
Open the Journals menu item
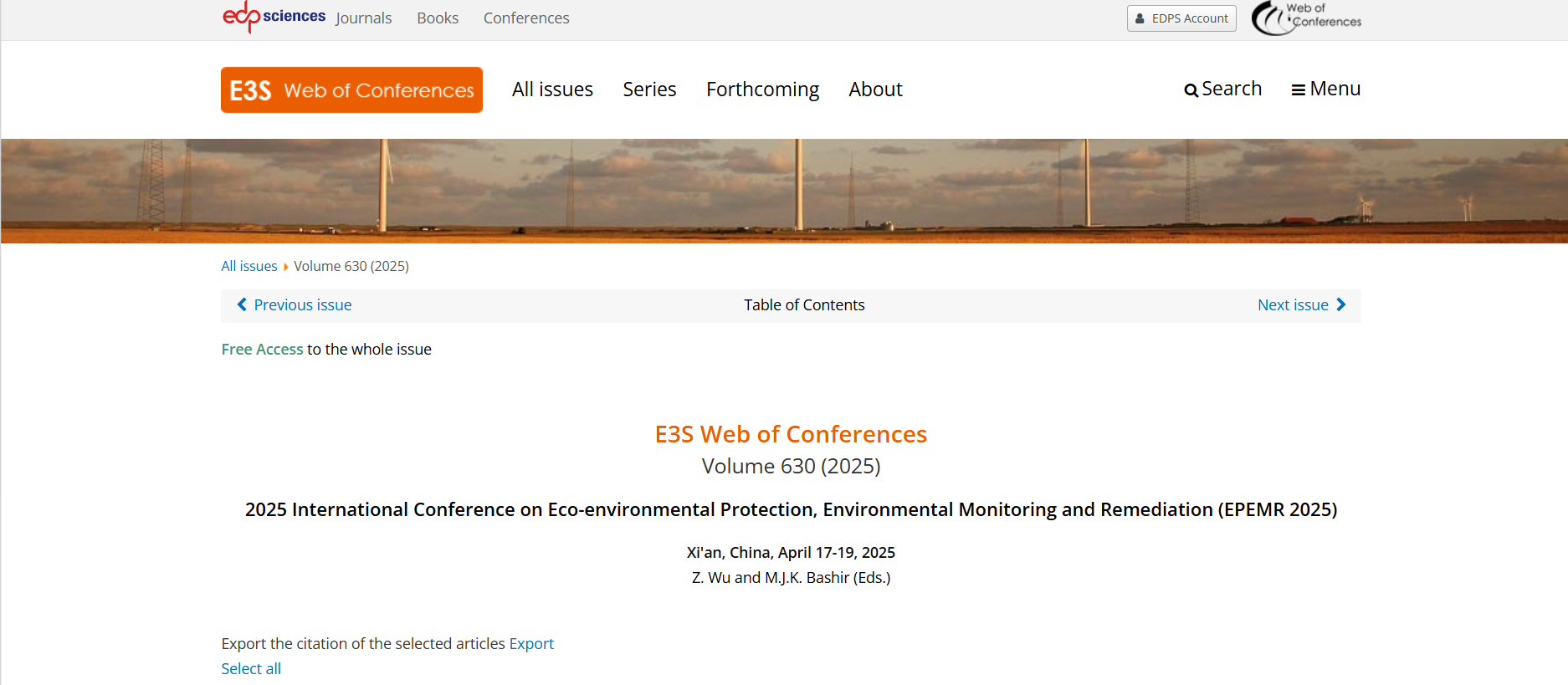tap(363, 18)
